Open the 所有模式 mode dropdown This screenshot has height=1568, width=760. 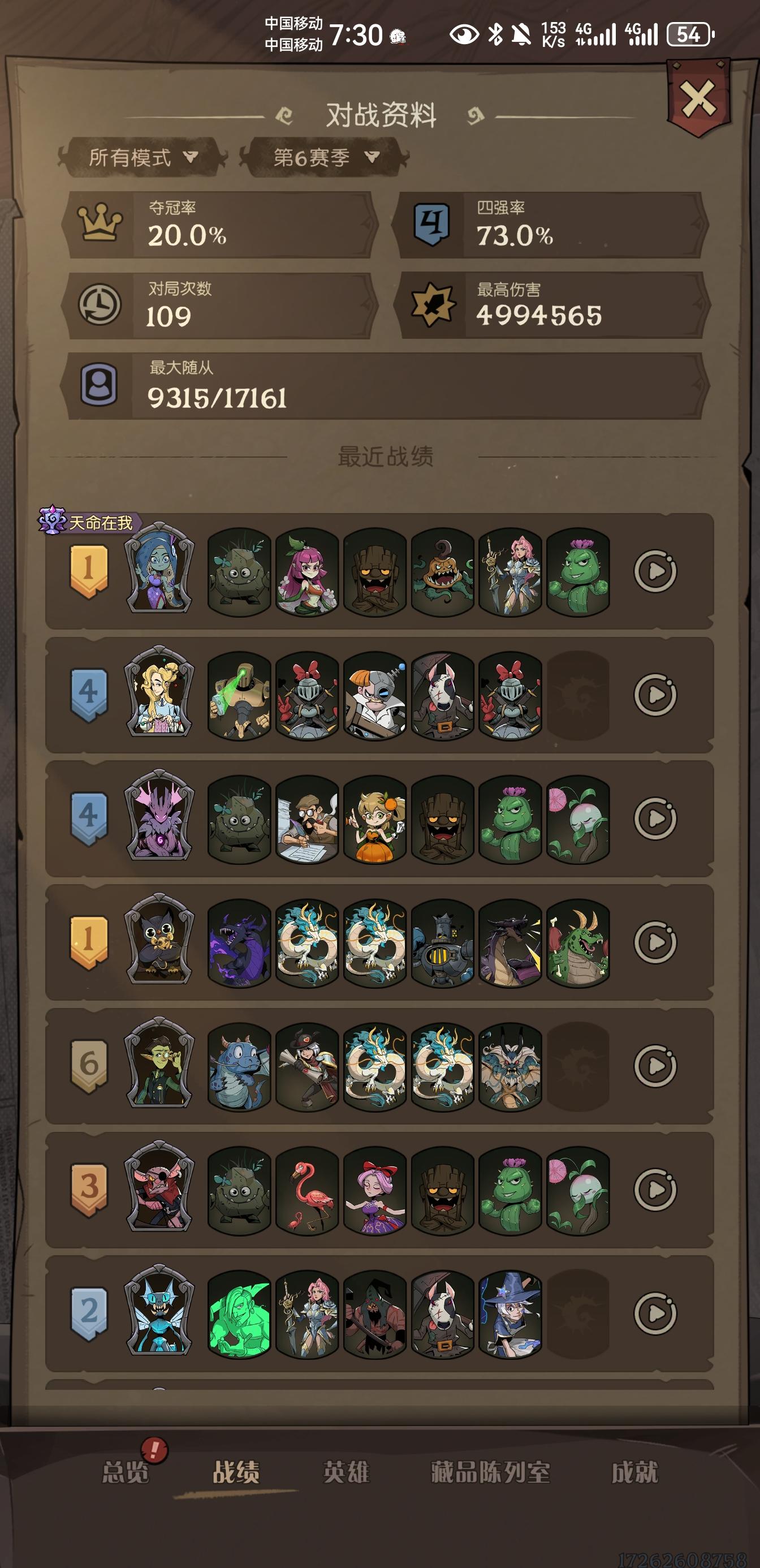pyautogui.click(x=142, y=158)
